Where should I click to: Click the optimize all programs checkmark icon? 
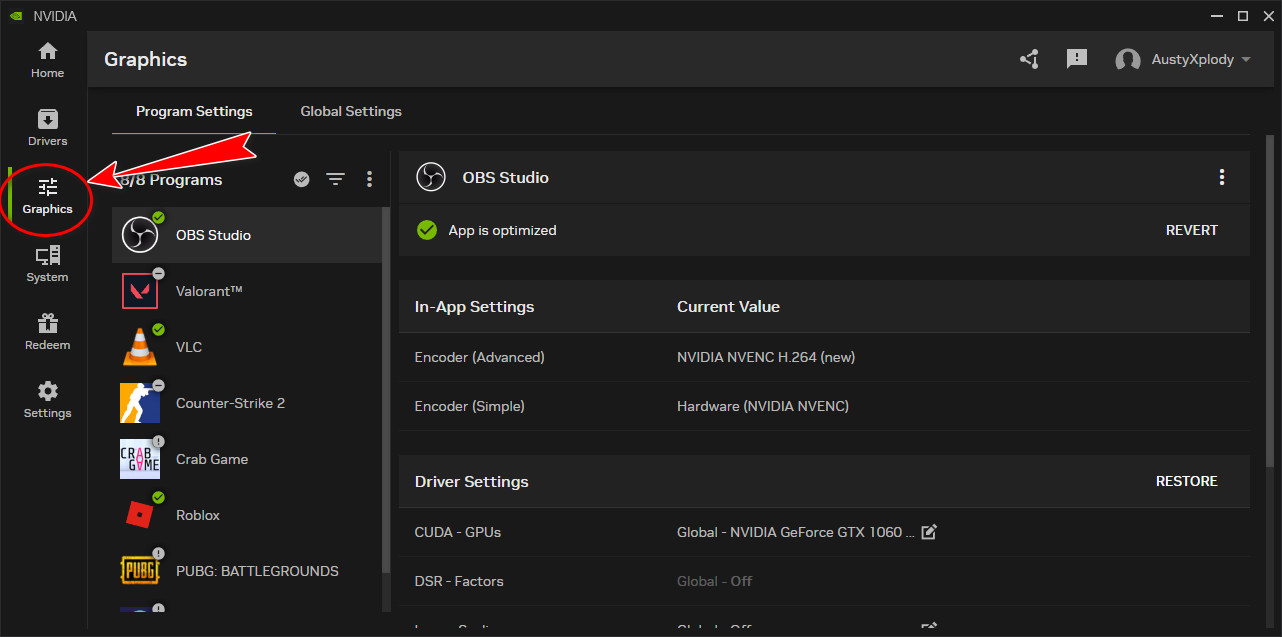pos(301,179)
